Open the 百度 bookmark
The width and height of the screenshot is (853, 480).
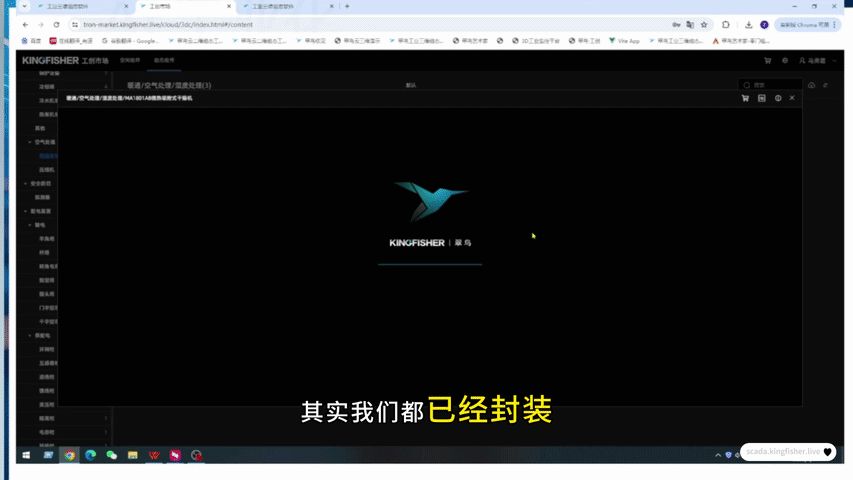click(x=31, y=41)
